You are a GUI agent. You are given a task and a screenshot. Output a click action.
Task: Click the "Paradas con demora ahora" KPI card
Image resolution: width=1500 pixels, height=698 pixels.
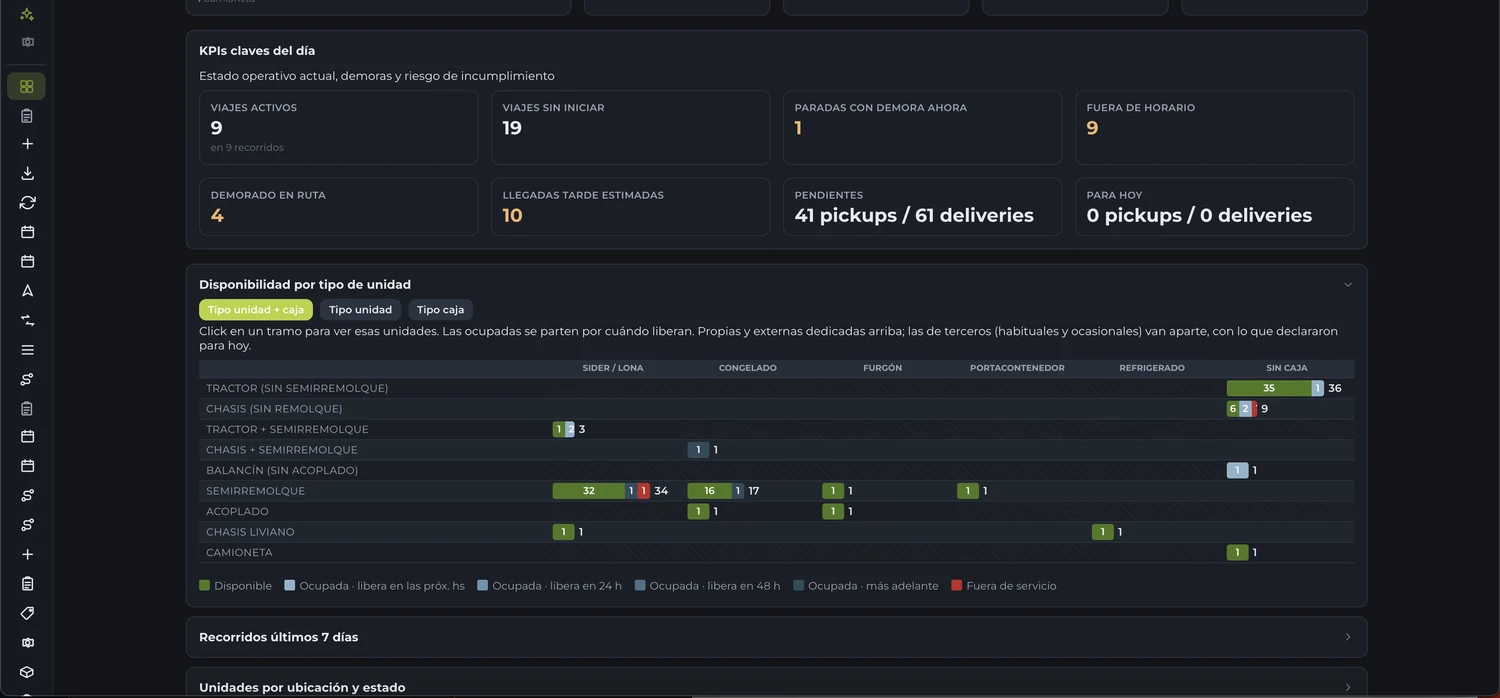(922, 127)
